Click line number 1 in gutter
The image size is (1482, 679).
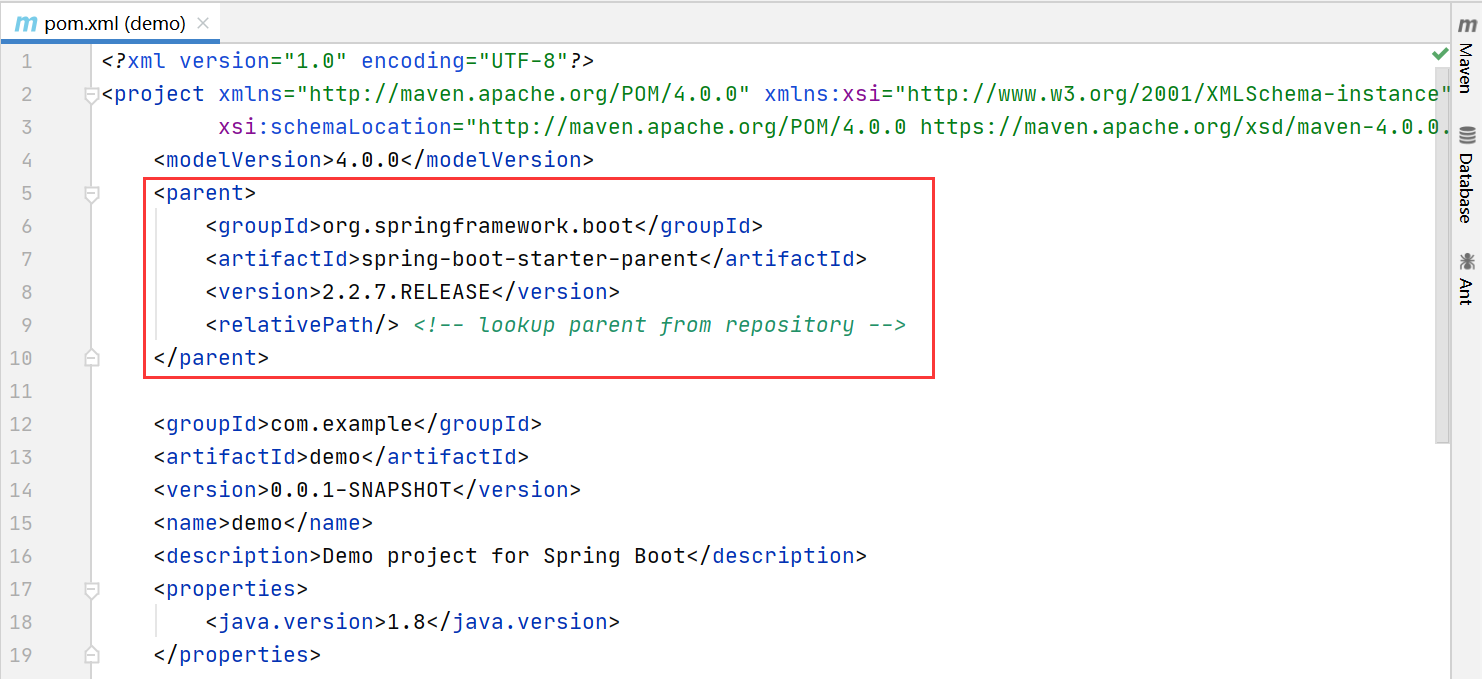pyautogui.click(x=26, y=62)
